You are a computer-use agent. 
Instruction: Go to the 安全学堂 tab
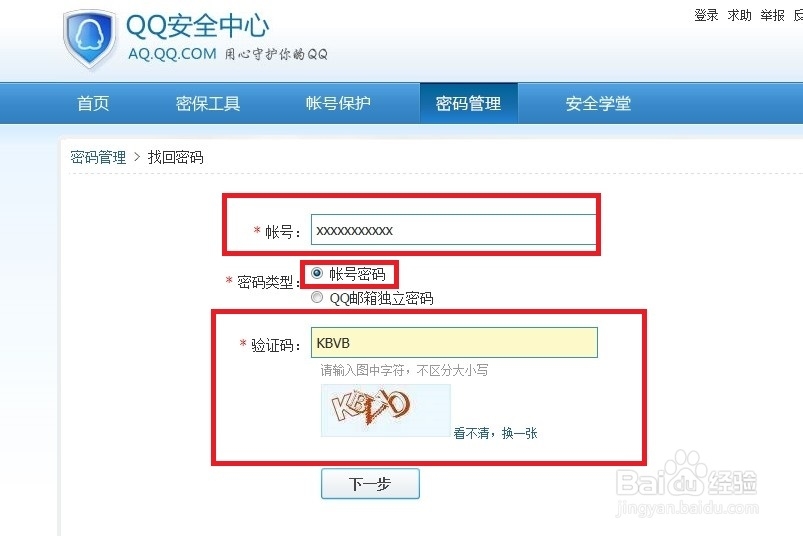pyautogui.click(x=598, y=103)
